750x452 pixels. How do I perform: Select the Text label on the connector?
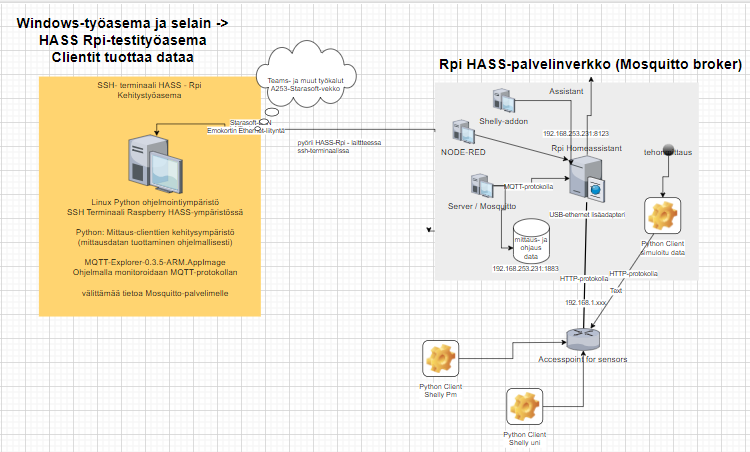point(616,290)
